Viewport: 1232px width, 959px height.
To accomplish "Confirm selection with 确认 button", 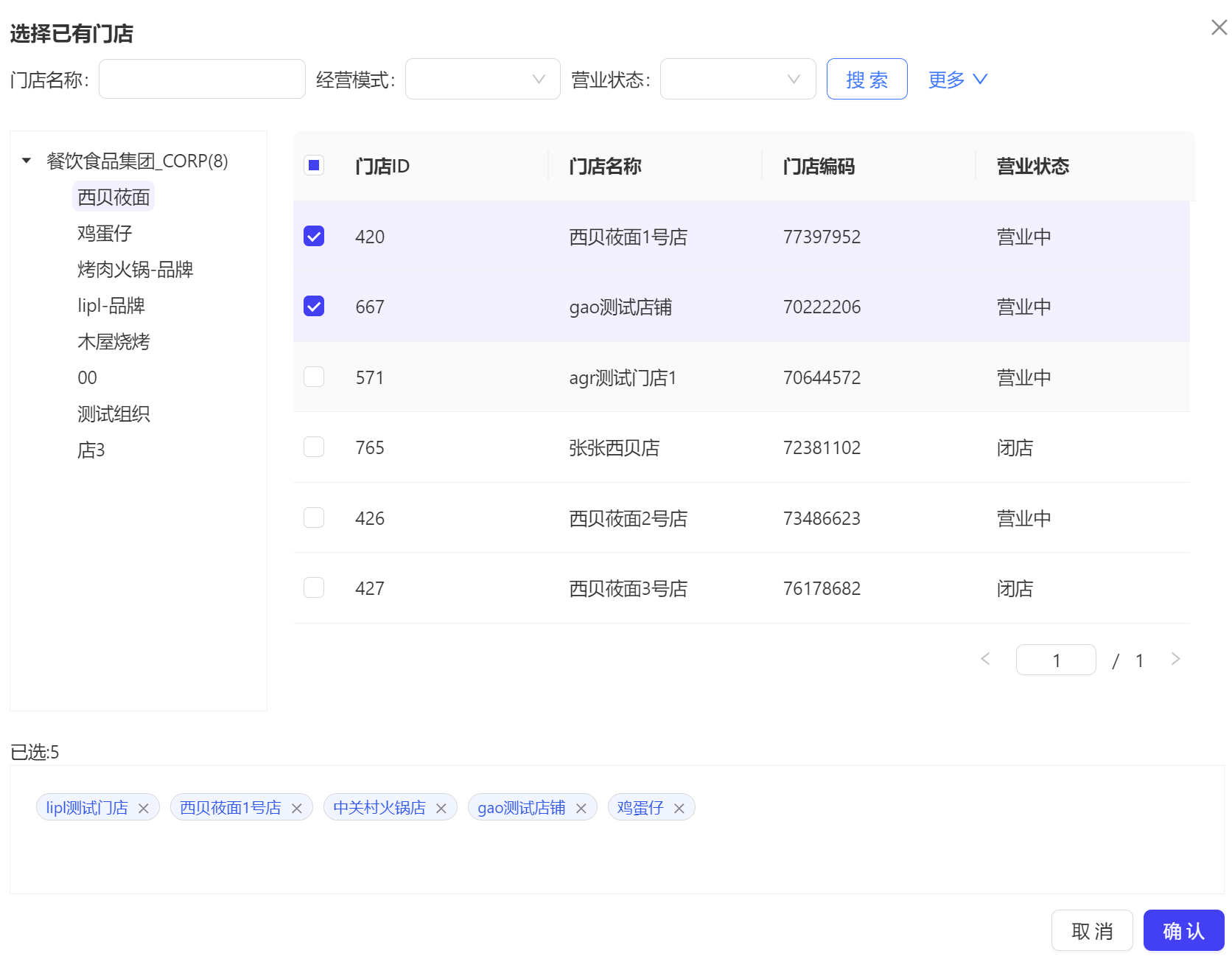I will pyautogui.click(x=1183, y=931).
